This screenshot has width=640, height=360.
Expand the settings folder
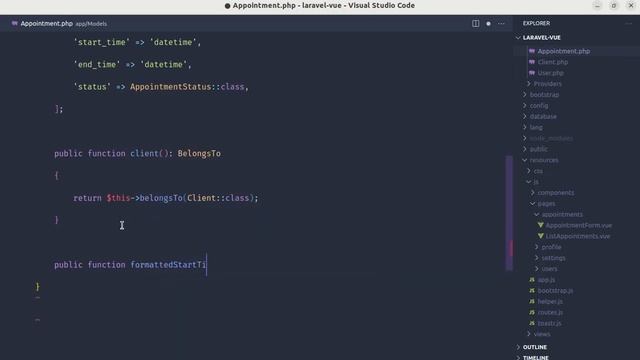[x=537, y=258]
